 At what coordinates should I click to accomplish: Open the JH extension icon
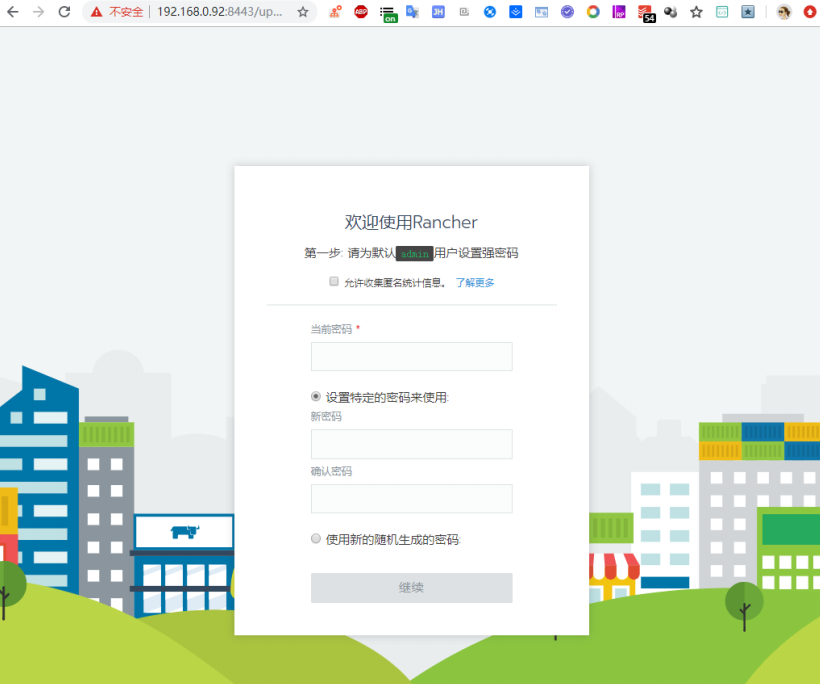pyautogui.click(x=438, y=12)
